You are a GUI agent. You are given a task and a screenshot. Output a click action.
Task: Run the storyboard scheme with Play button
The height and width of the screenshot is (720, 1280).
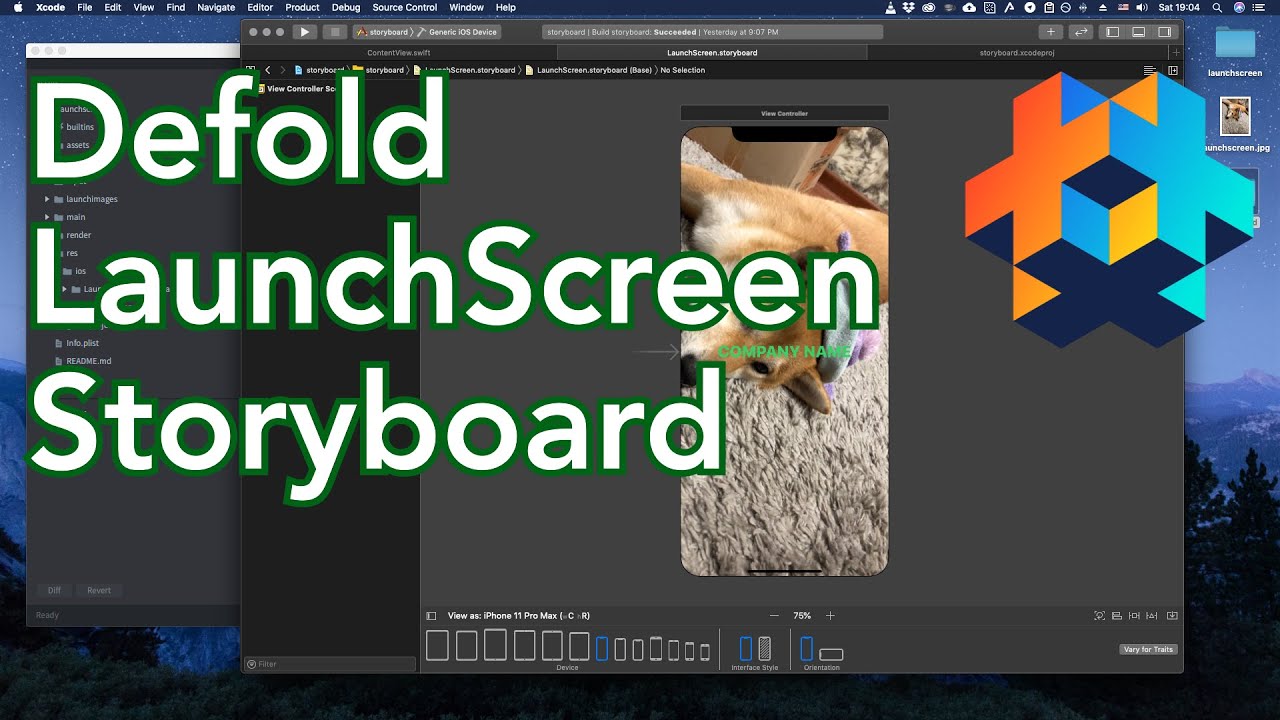[305, 32]
